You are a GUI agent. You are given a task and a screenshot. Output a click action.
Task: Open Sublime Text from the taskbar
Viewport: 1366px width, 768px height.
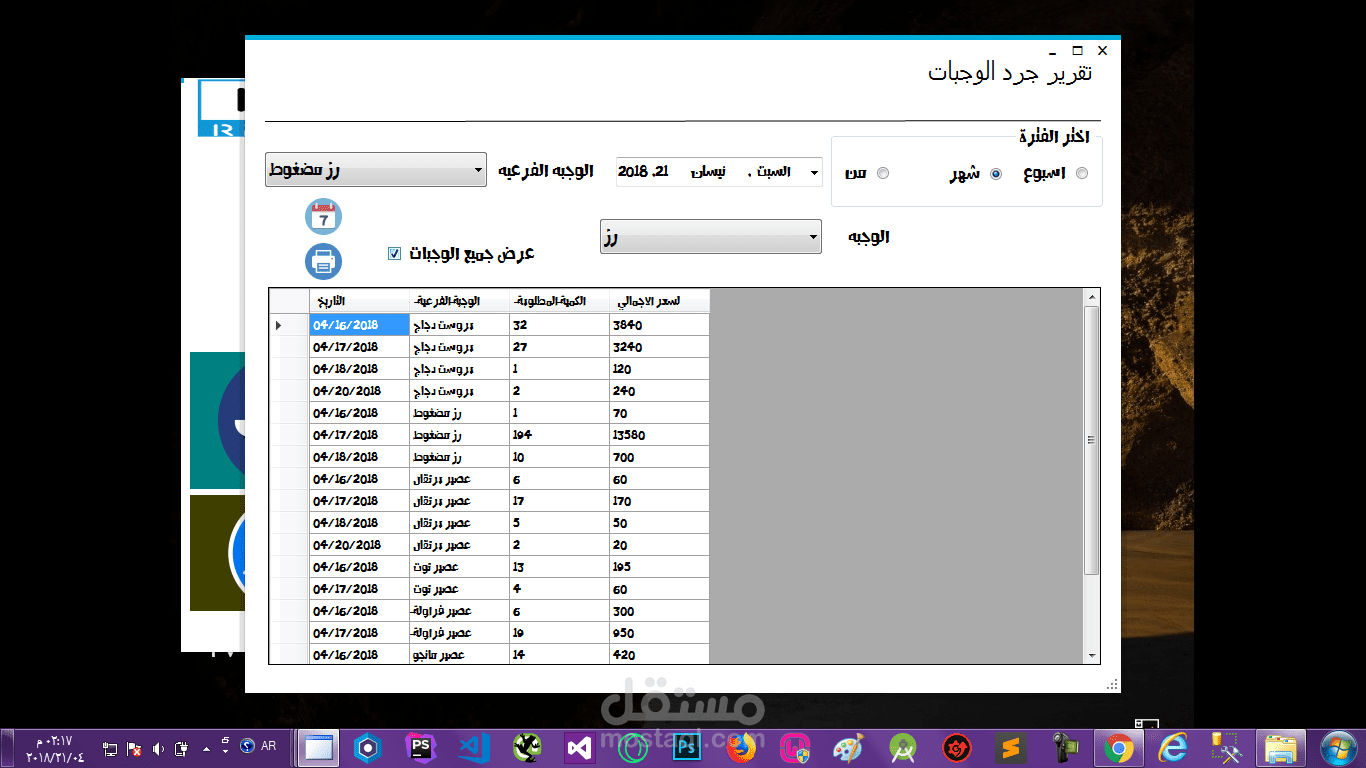pos(1011,748)
